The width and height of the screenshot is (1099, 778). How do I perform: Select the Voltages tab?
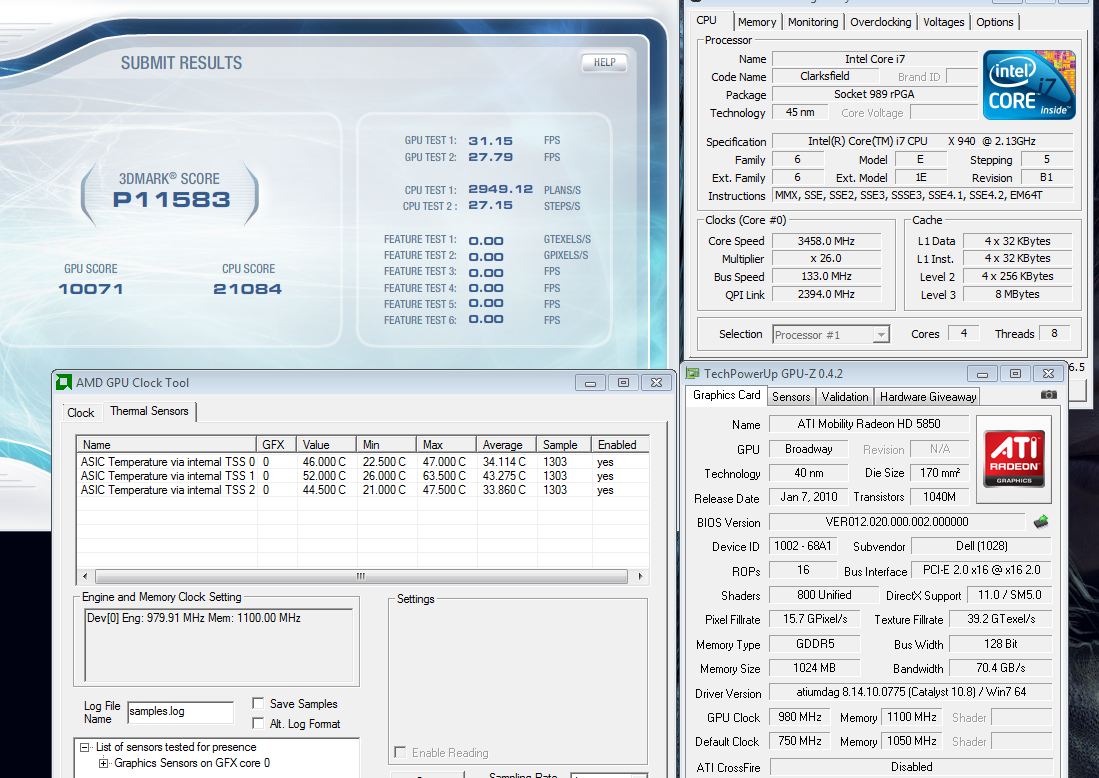[943, 22]
